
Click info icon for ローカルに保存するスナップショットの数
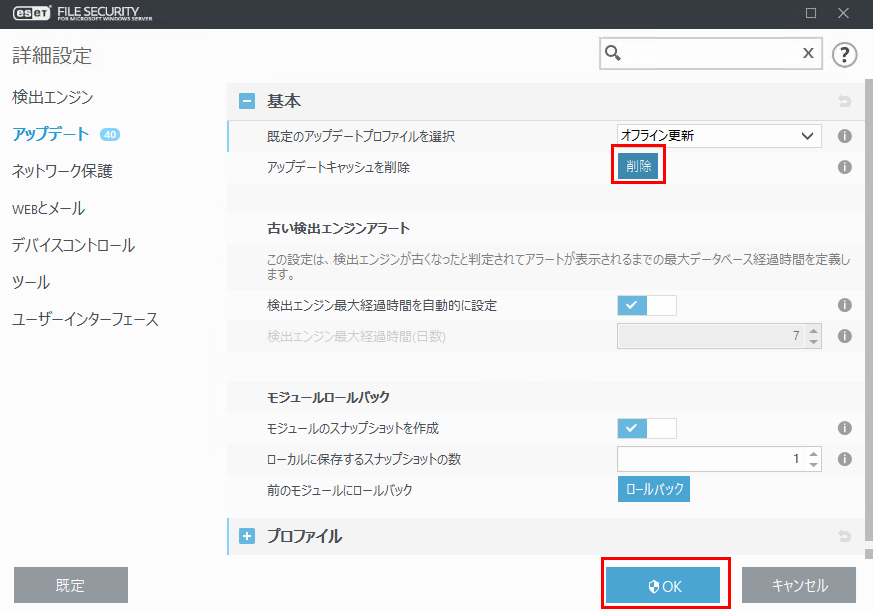click(844, 459)
